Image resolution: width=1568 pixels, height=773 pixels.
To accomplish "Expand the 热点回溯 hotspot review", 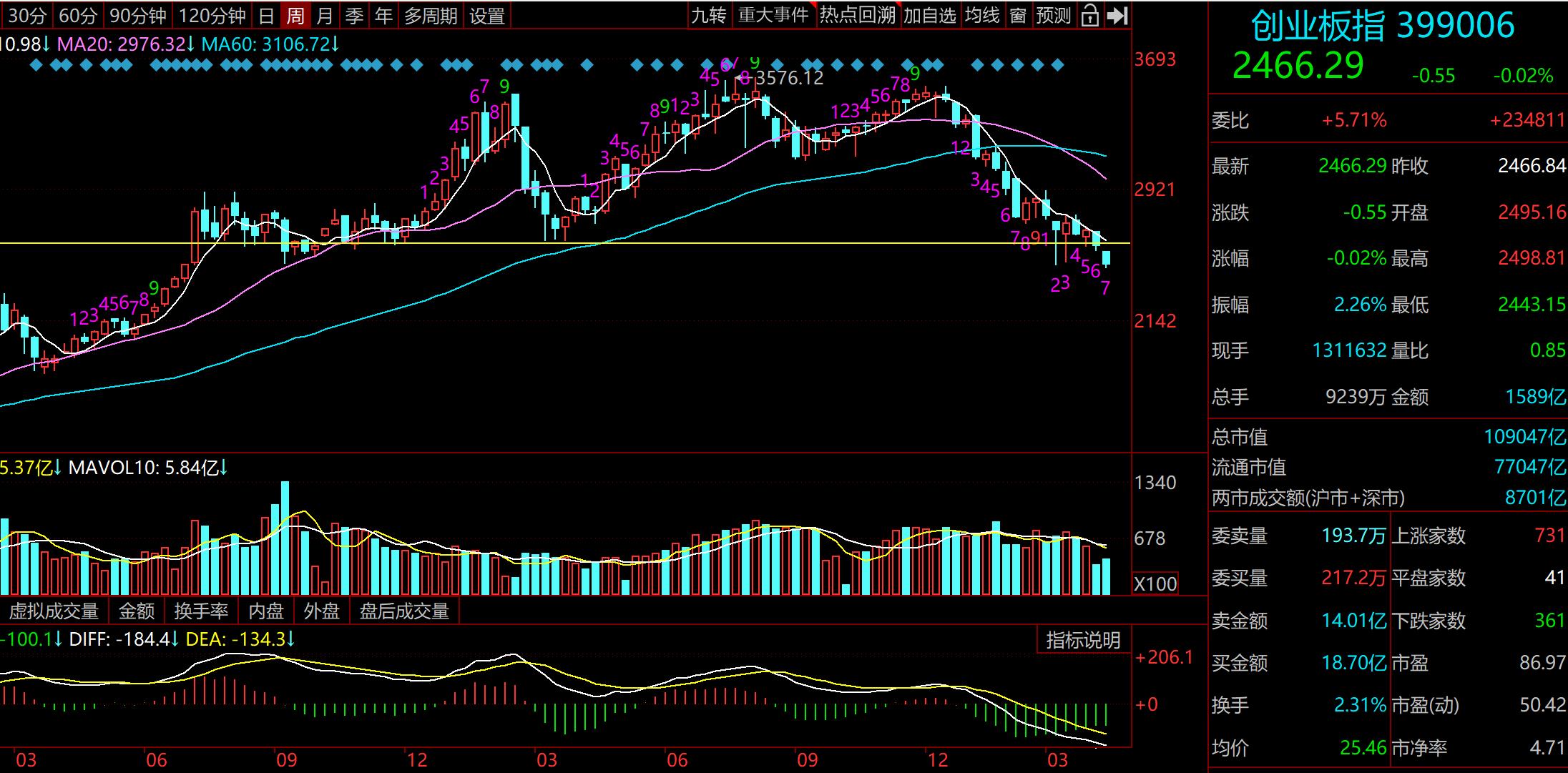I will tap(857, 15).
